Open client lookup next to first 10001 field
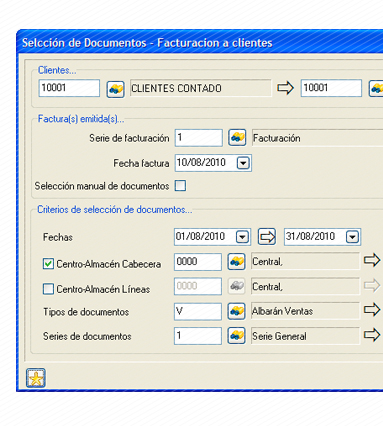Viewport: 383px width, 426px height. 115,89
